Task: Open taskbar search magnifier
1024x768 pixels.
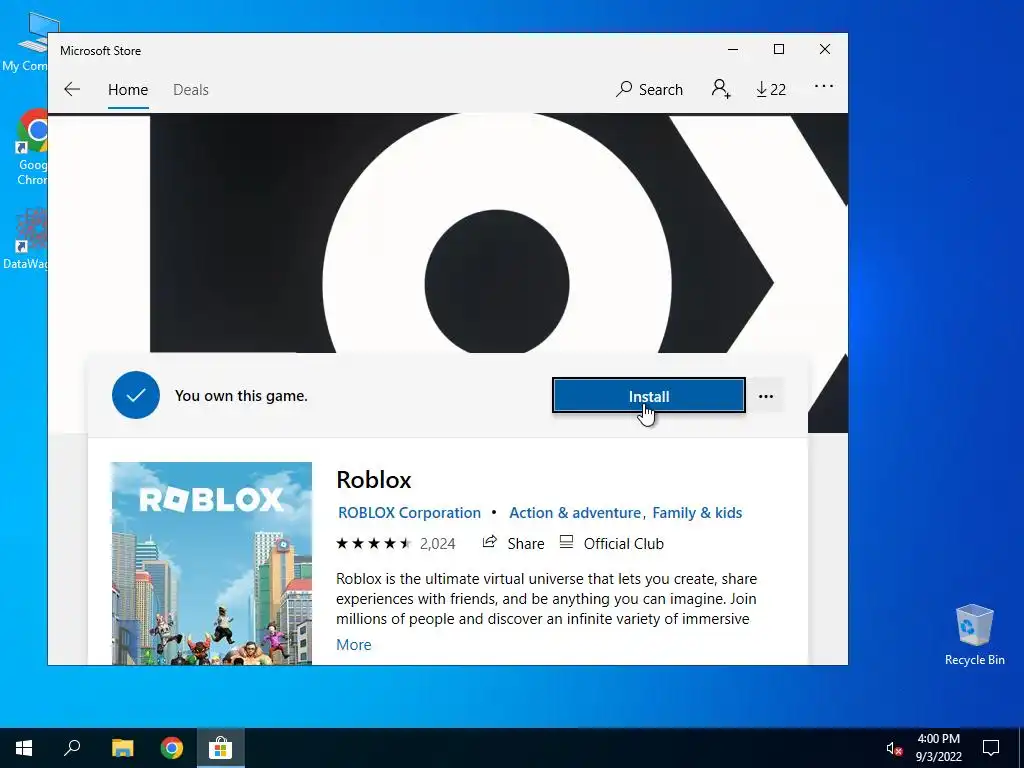Action: [72, 748]
